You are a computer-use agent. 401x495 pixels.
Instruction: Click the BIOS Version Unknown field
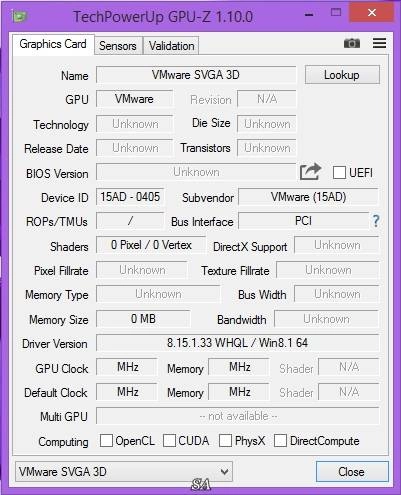tap(196, 172)
